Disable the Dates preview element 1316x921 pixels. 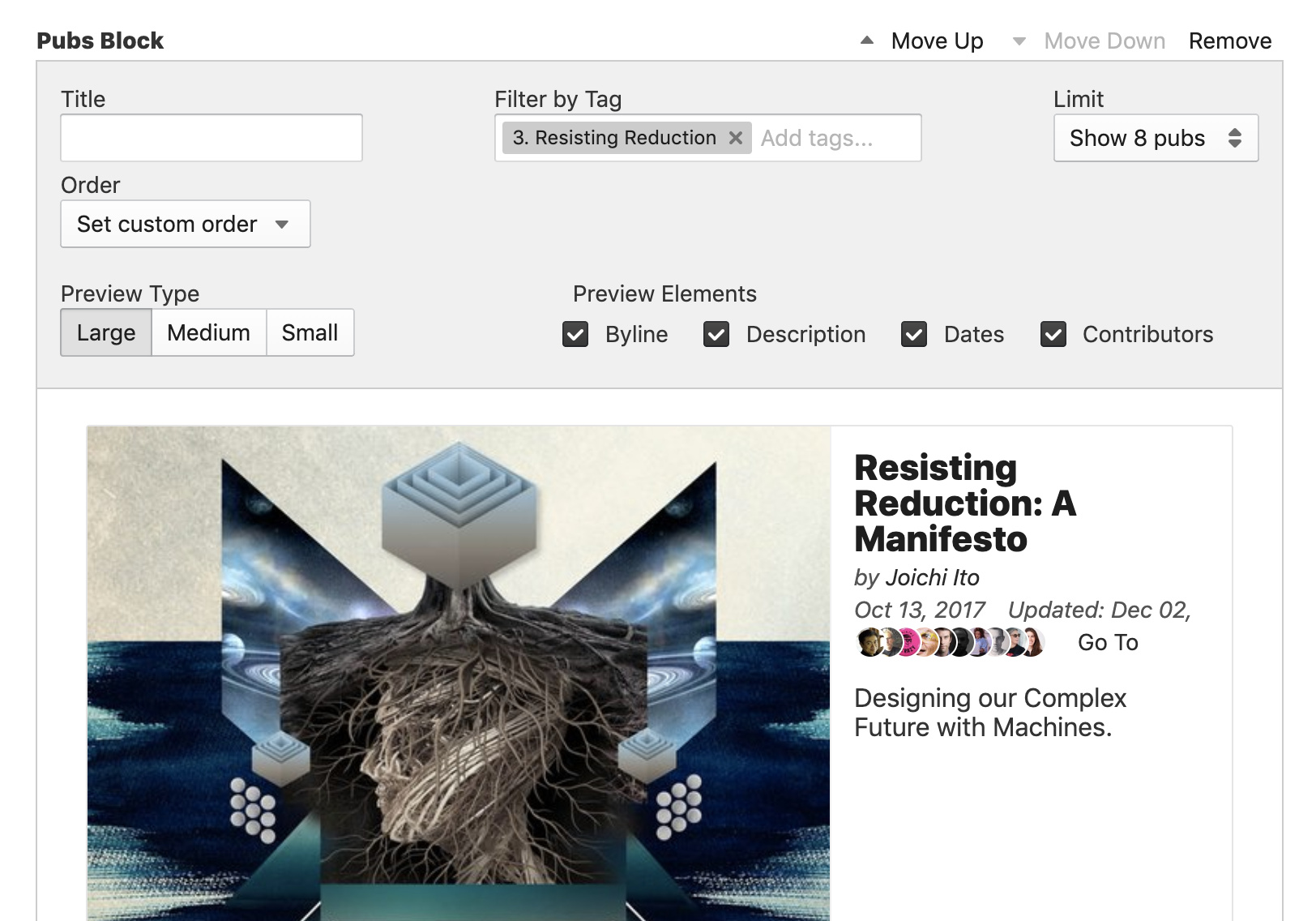[x=914, y=334]
